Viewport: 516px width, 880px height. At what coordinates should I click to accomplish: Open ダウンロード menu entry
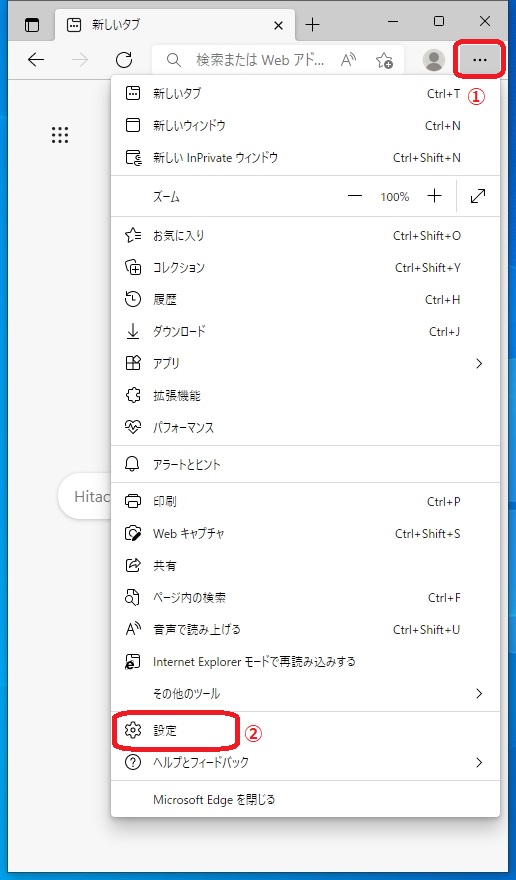[x=305, y=332]
